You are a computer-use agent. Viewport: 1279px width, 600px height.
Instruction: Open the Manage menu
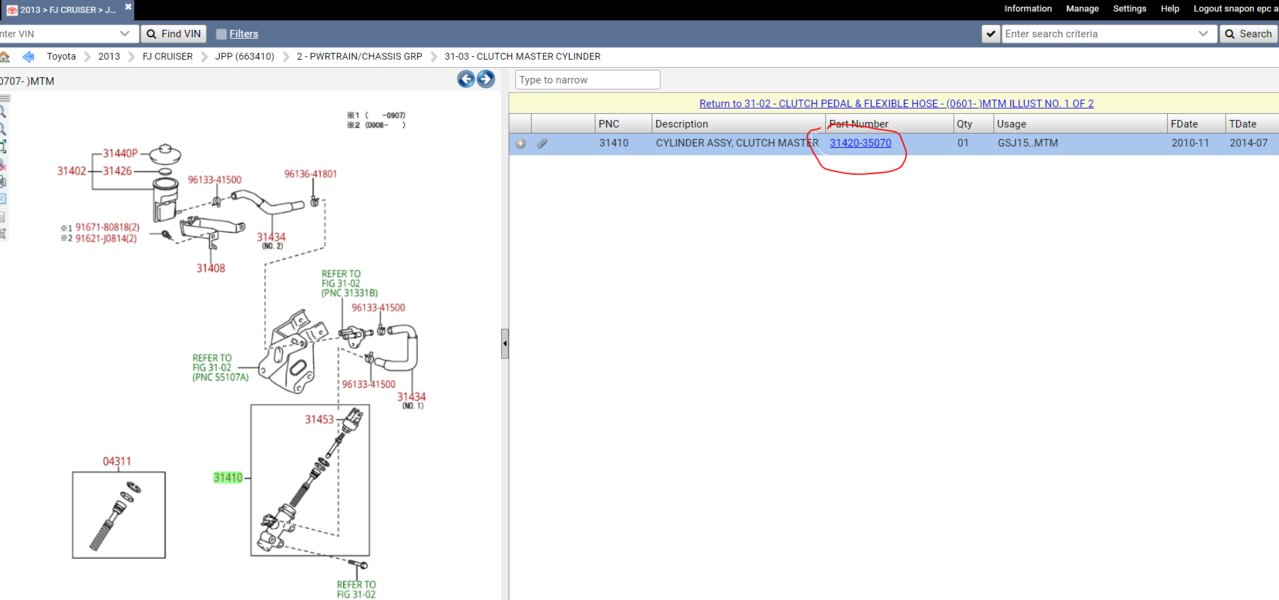point(1082,8)
